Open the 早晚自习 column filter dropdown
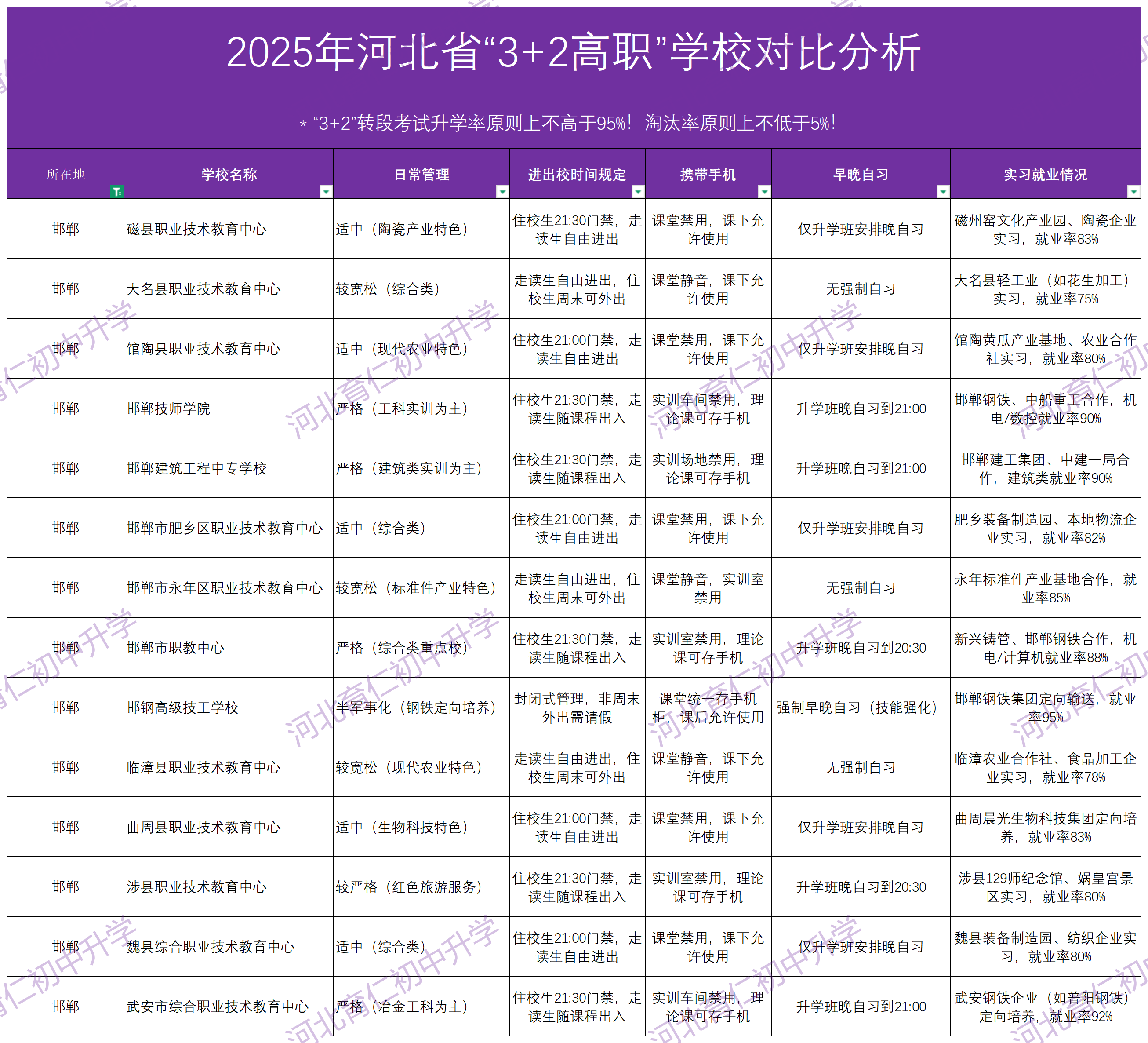The height and width of the screenshot is (1043, 1148). [943, 191]
